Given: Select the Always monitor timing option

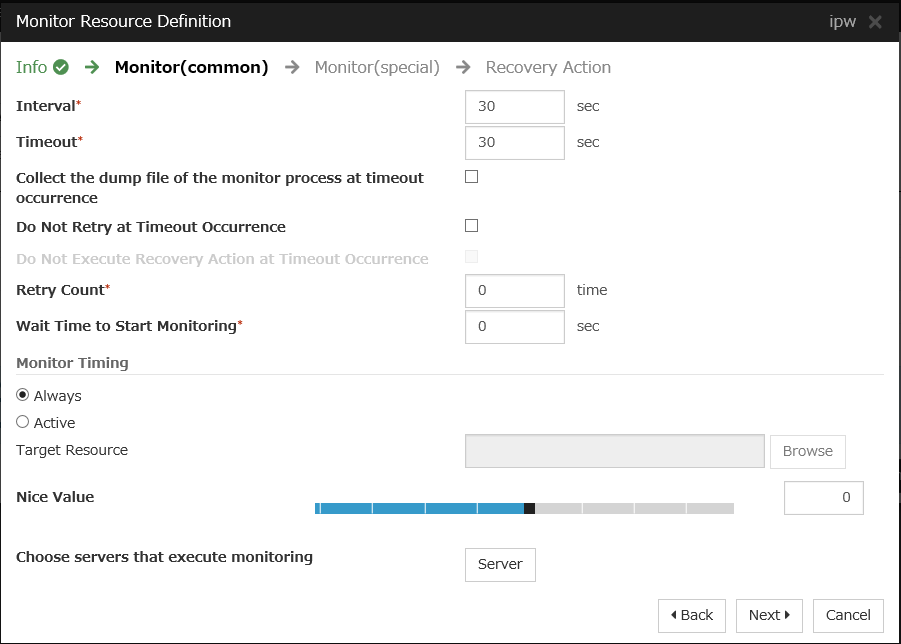Looking at the screenshot, I should coord(23,395).
